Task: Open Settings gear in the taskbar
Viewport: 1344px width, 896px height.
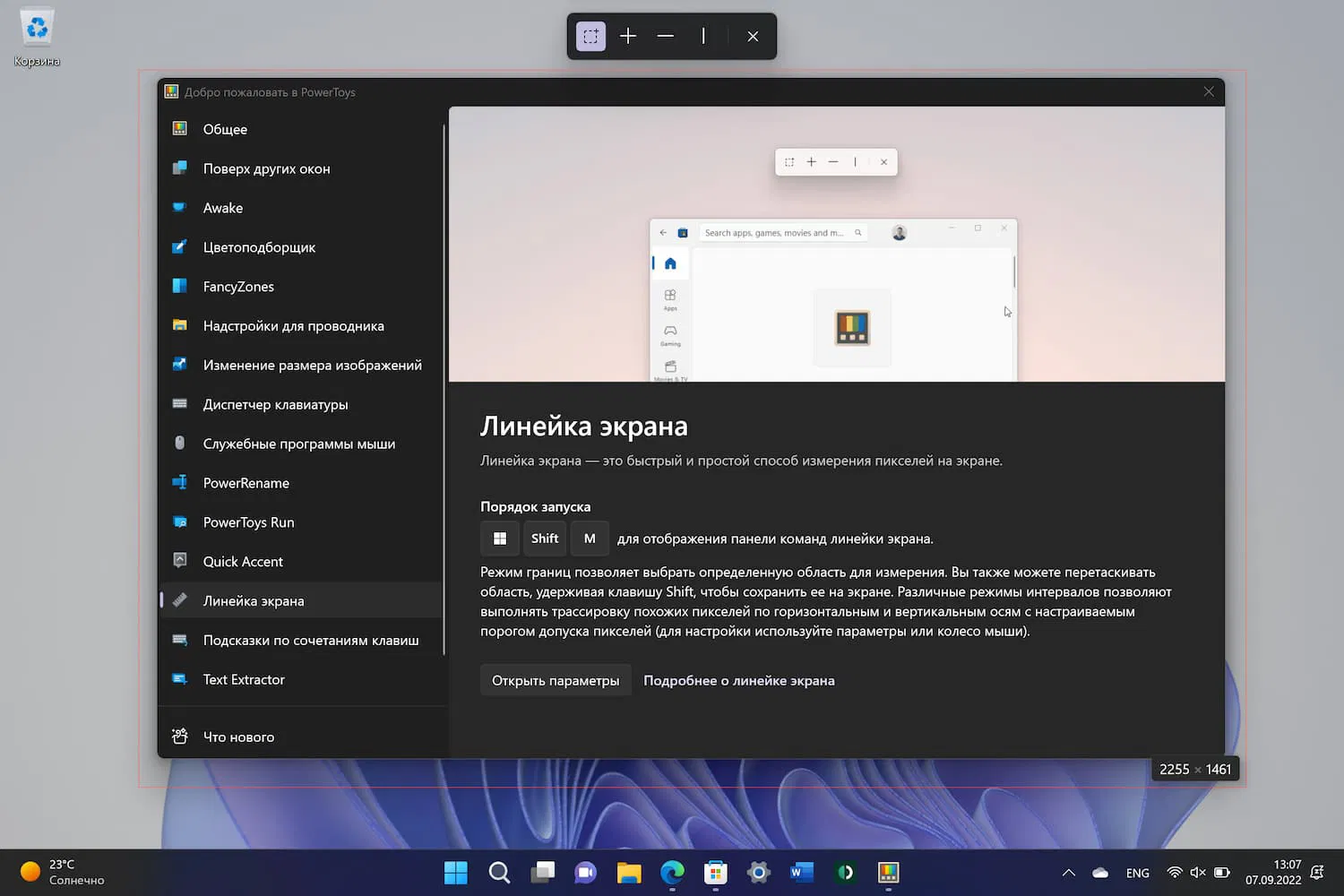Action: pyautogui.click(x=759, y=873)
